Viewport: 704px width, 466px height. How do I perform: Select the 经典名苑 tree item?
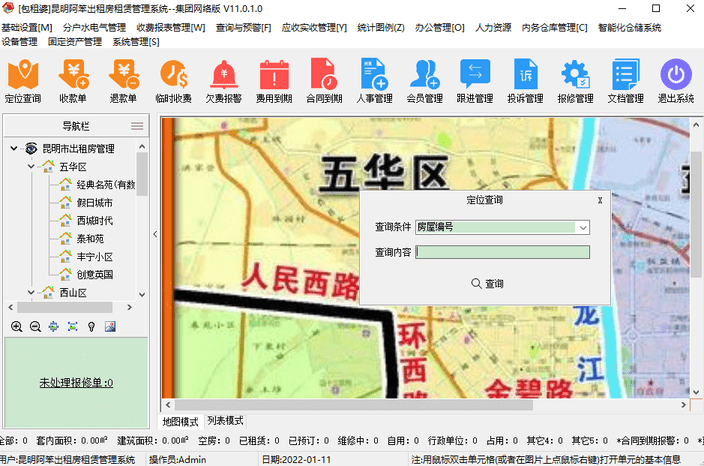point(106,185)
